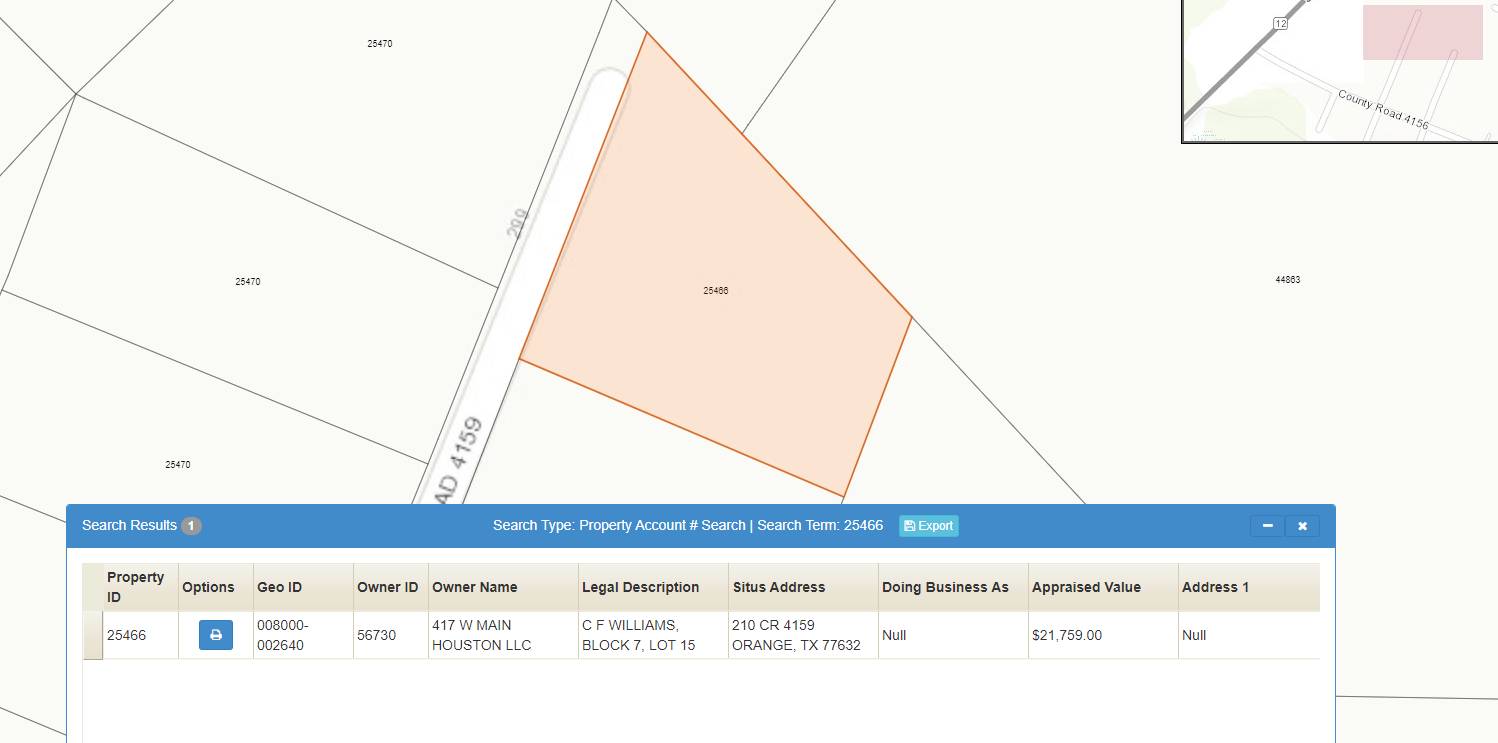Click the owner name 417 W MAIN HOUSTON LLC
Image resolution: width=1498 pixels, height=743 pixels.
point(481,635)
